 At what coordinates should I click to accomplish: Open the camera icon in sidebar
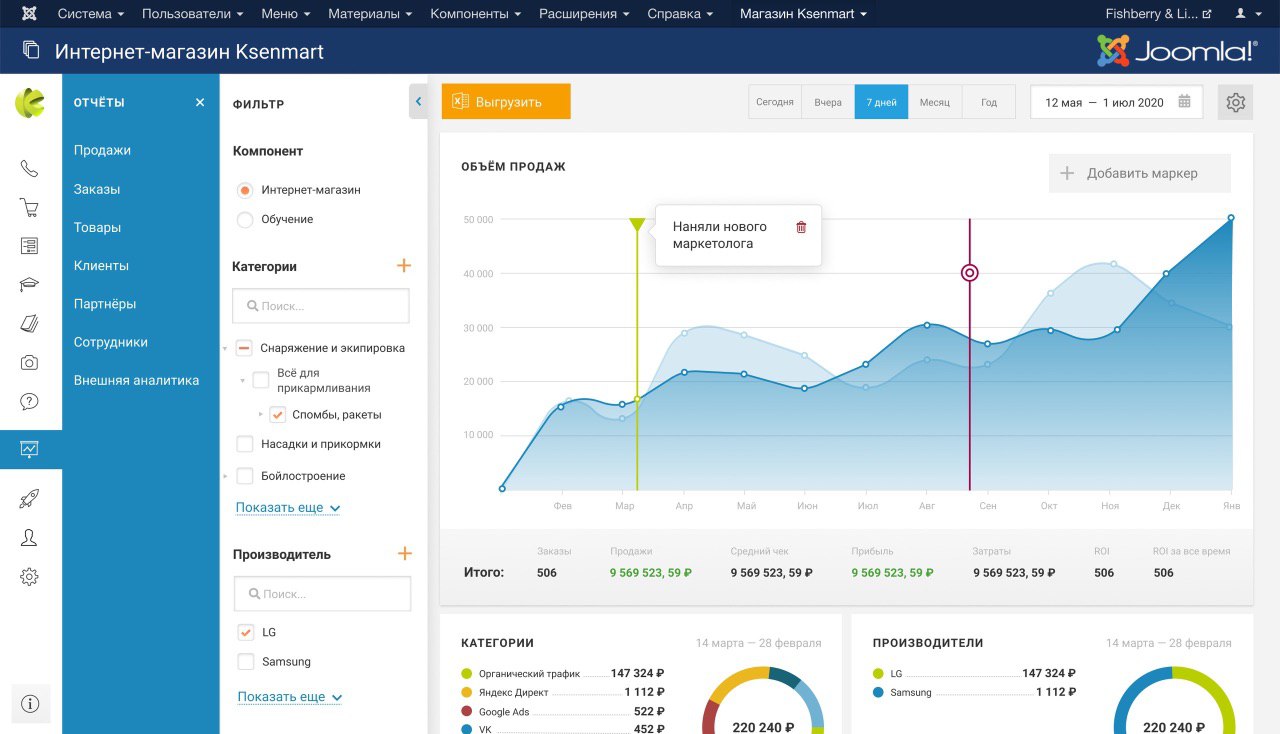[29, 363]
